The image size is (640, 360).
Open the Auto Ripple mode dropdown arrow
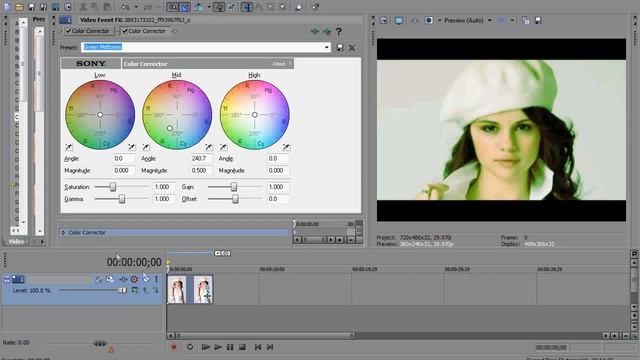coord(209,7)
